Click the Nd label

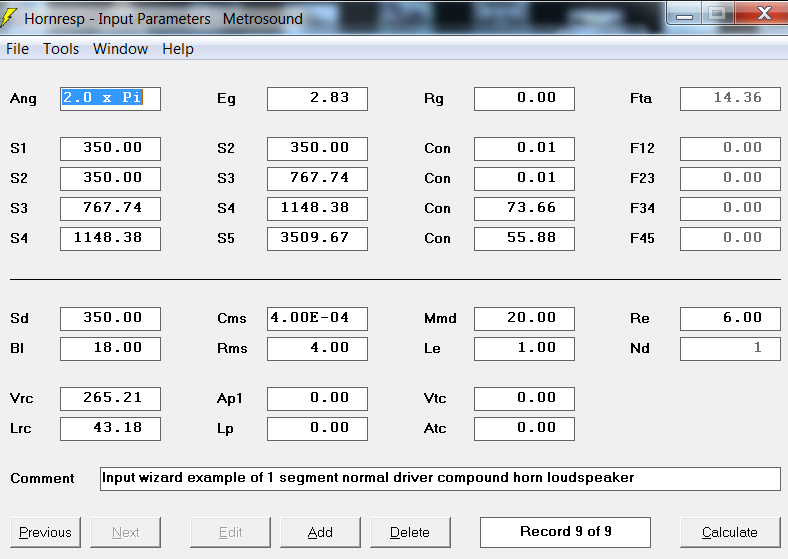click(640, 349)
